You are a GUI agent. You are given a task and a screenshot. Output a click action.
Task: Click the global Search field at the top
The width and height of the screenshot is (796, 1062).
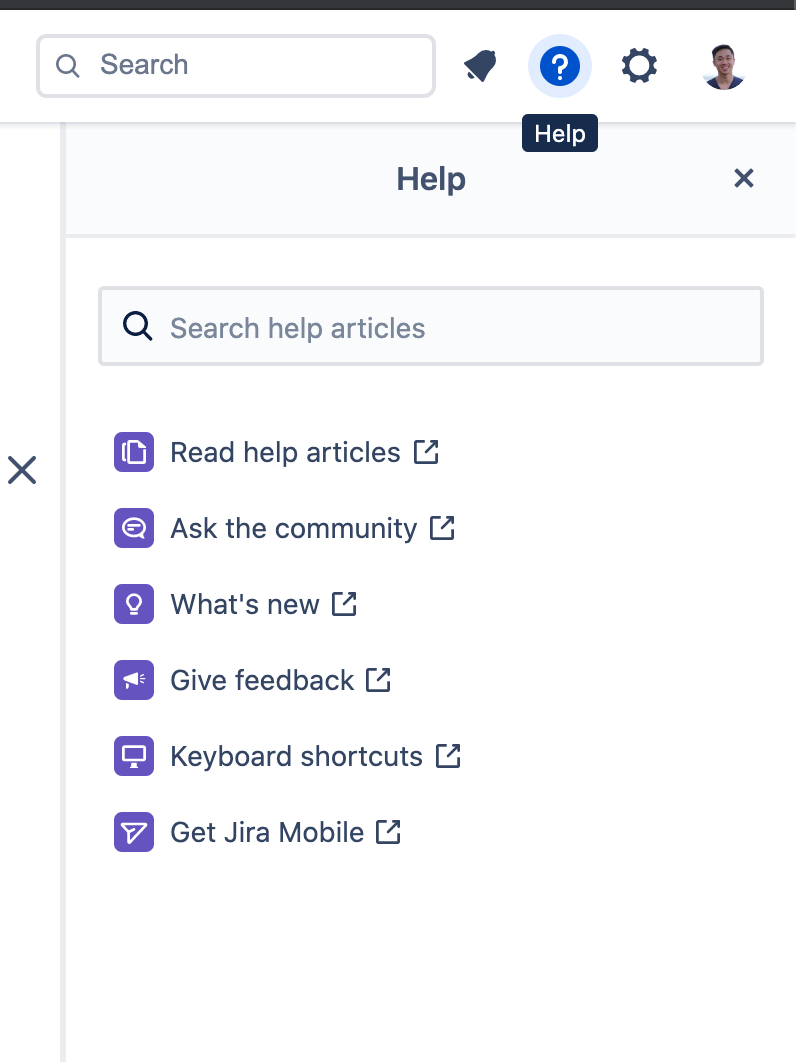[235, 65]
